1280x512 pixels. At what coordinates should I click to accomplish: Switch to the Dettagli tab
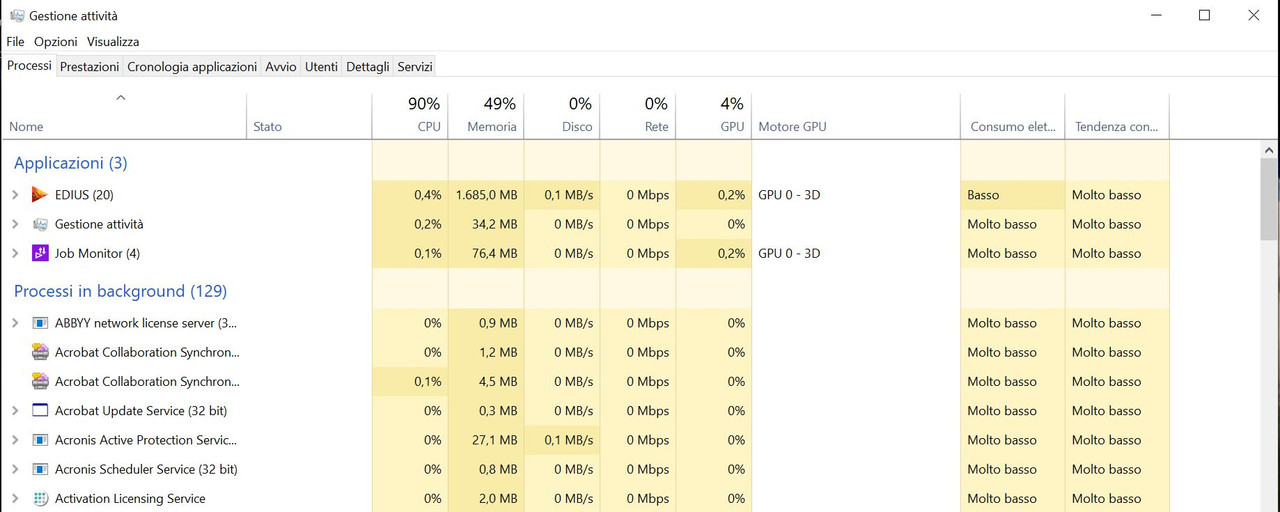[368, 67]
